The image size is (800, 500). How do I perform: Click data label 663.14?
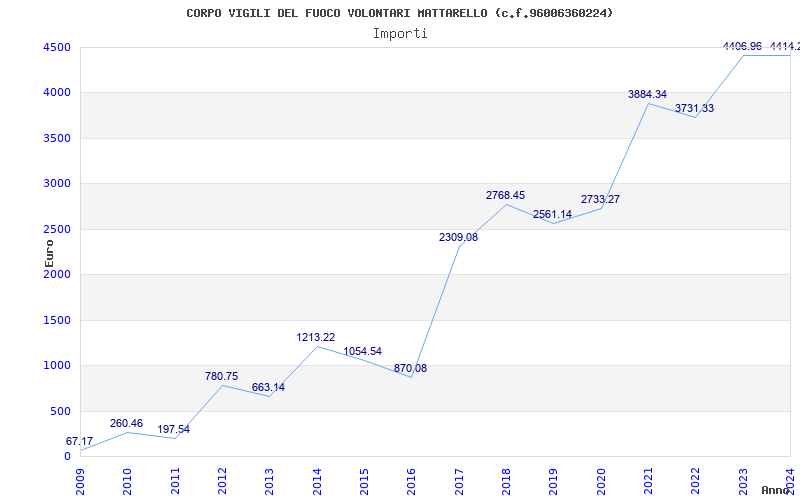(268, 387)
